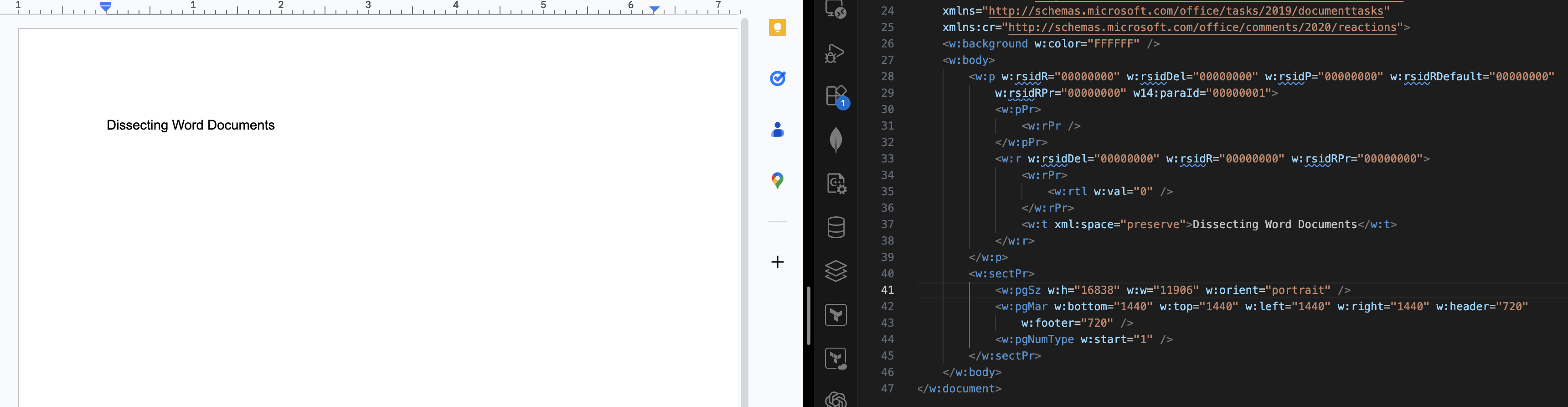Click the opening <w:body> tag

click(969, 60)
